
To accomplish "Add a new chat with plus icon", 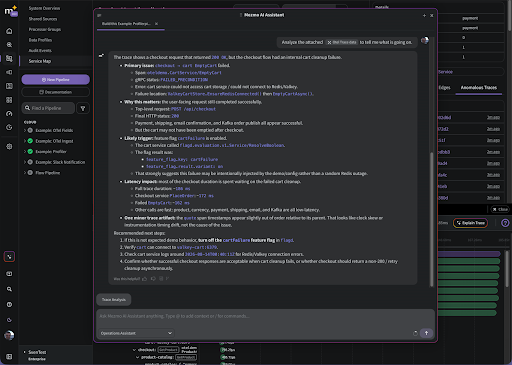I will (x=424, y=15).
